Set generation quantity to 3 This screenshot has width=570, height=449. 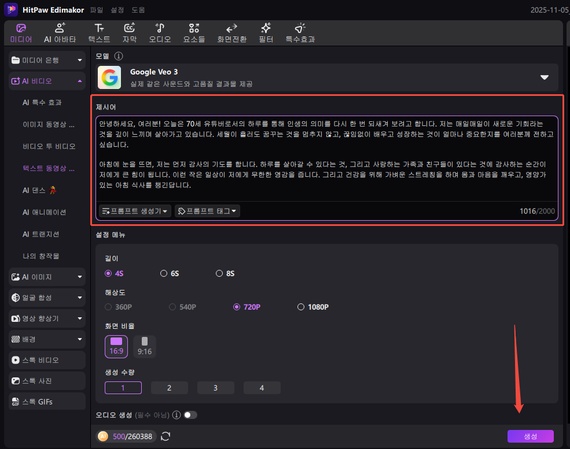(x=215, y=388)
